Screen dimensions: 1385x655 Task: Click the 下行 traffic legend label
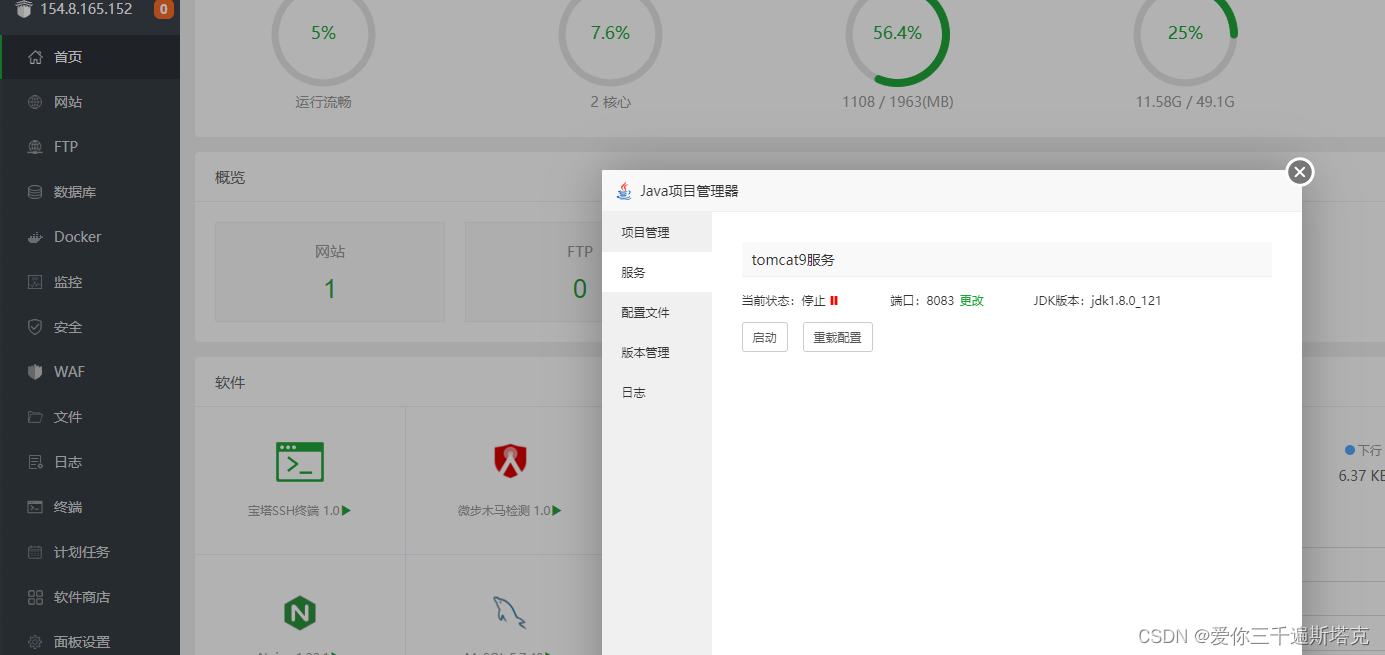point(1369,451)
